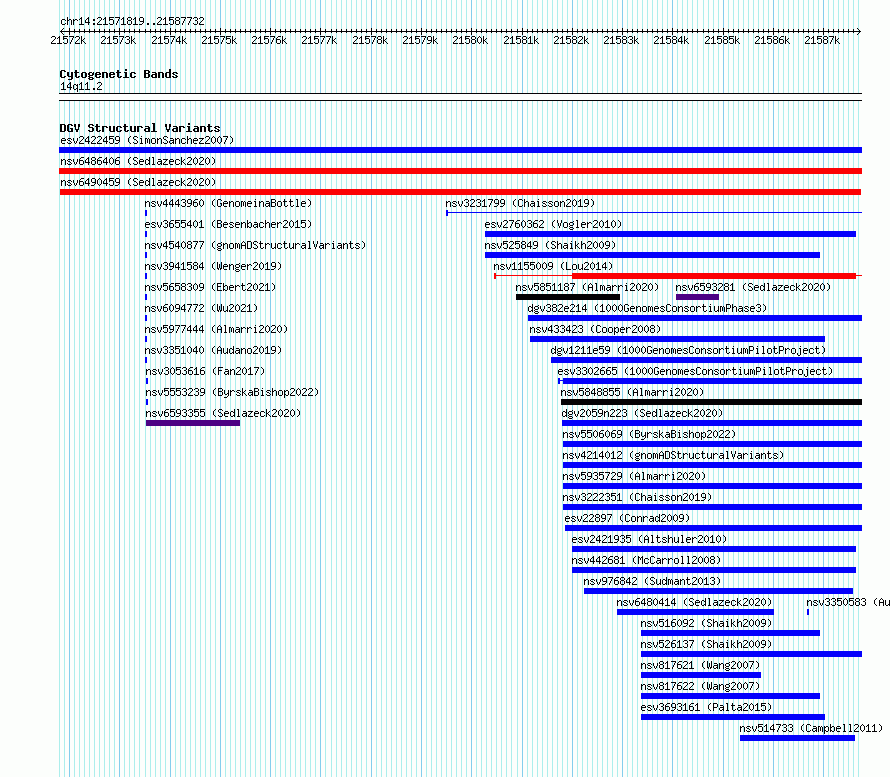
Task: Click nsv433423 (Cooper2008) label
Action: [x=595, y=329]
